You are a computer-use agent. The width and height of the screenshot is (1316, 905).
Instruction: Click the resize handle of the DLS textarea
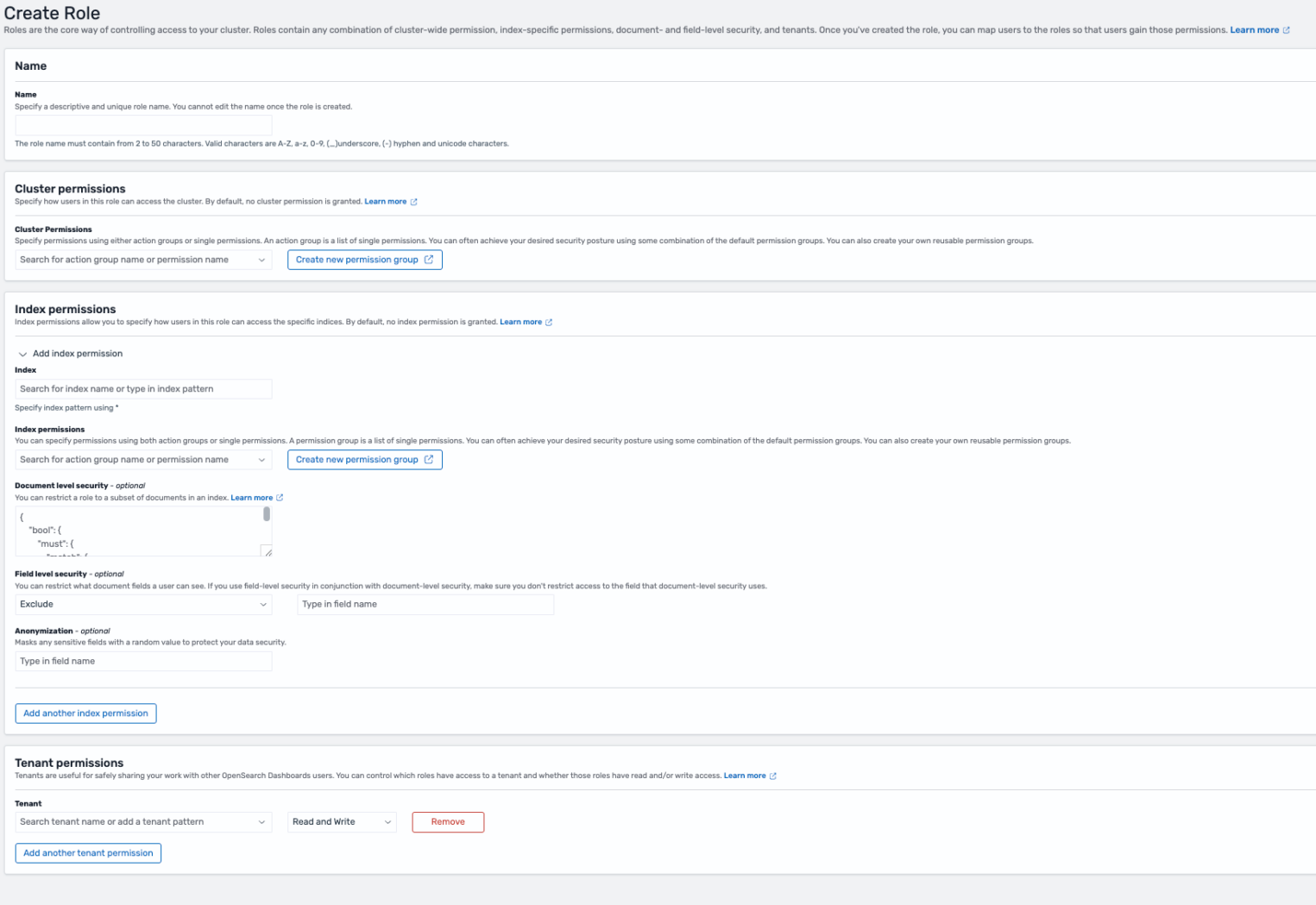click(268, 551)
